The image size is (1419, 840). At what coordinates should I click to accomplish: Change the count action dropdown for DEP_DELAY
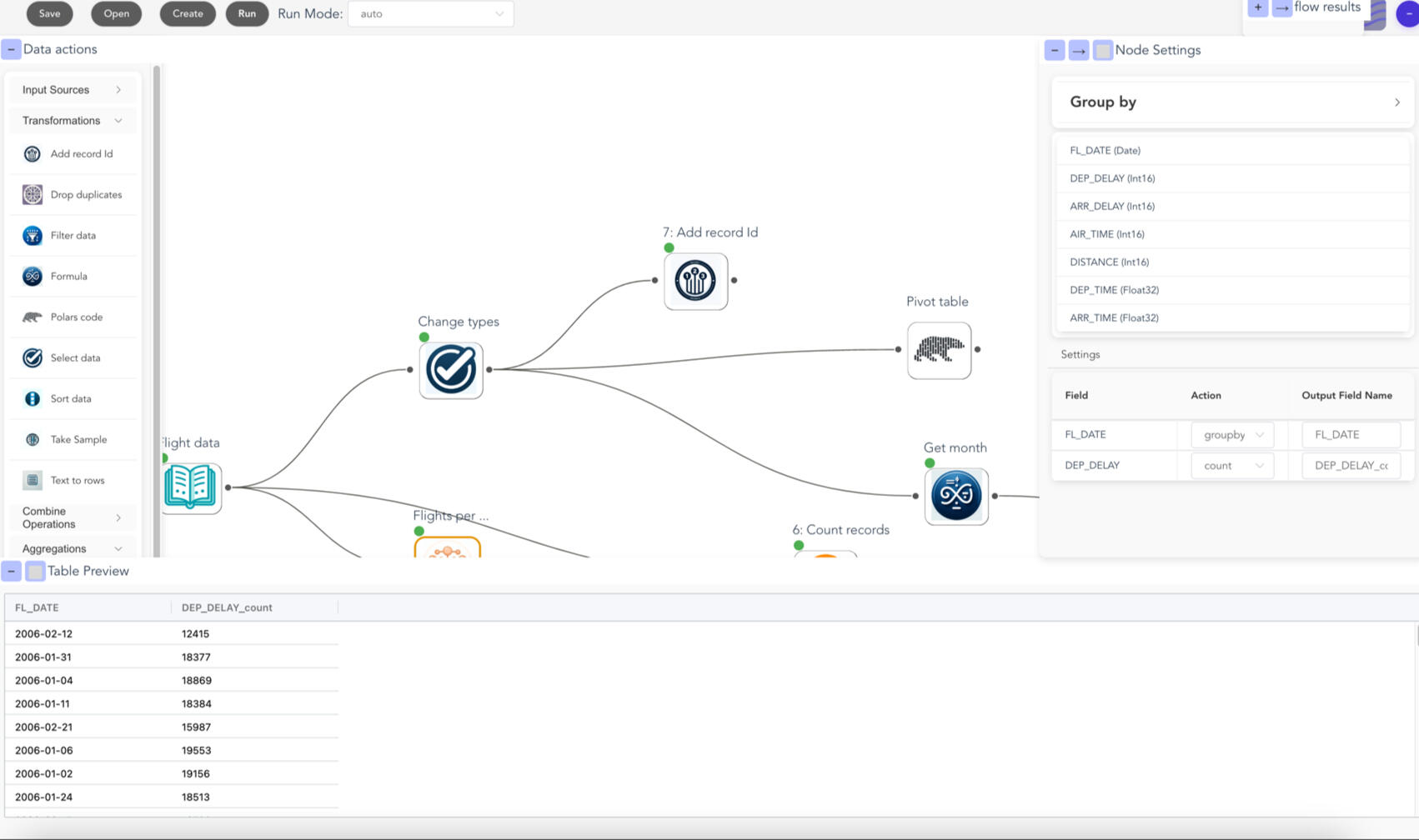point(1232,466)
